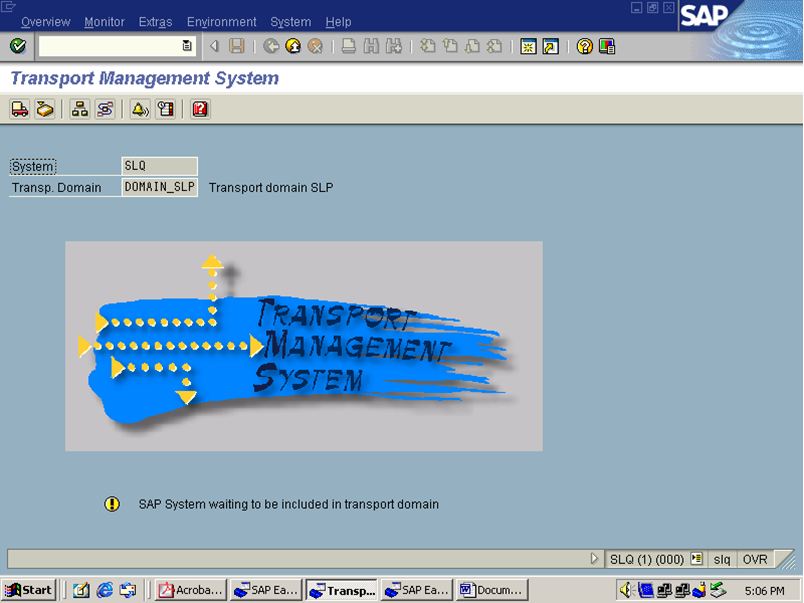Viewport: 804px width, 603px height.
Task: Click the 'Transp. Domain' label
Action: (x=56, y=188)
